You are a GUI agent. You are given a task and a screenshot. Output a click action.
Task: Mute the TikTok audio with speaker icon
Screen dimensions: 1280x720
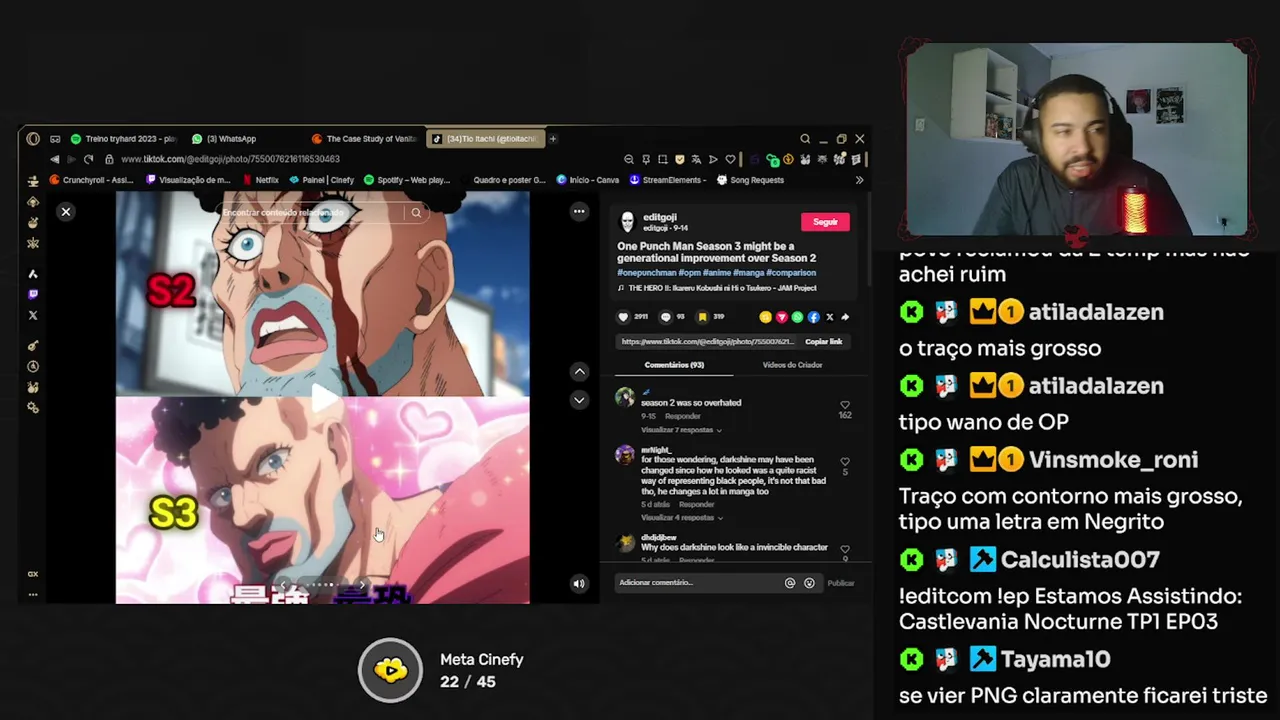click(x=579, y=584)
